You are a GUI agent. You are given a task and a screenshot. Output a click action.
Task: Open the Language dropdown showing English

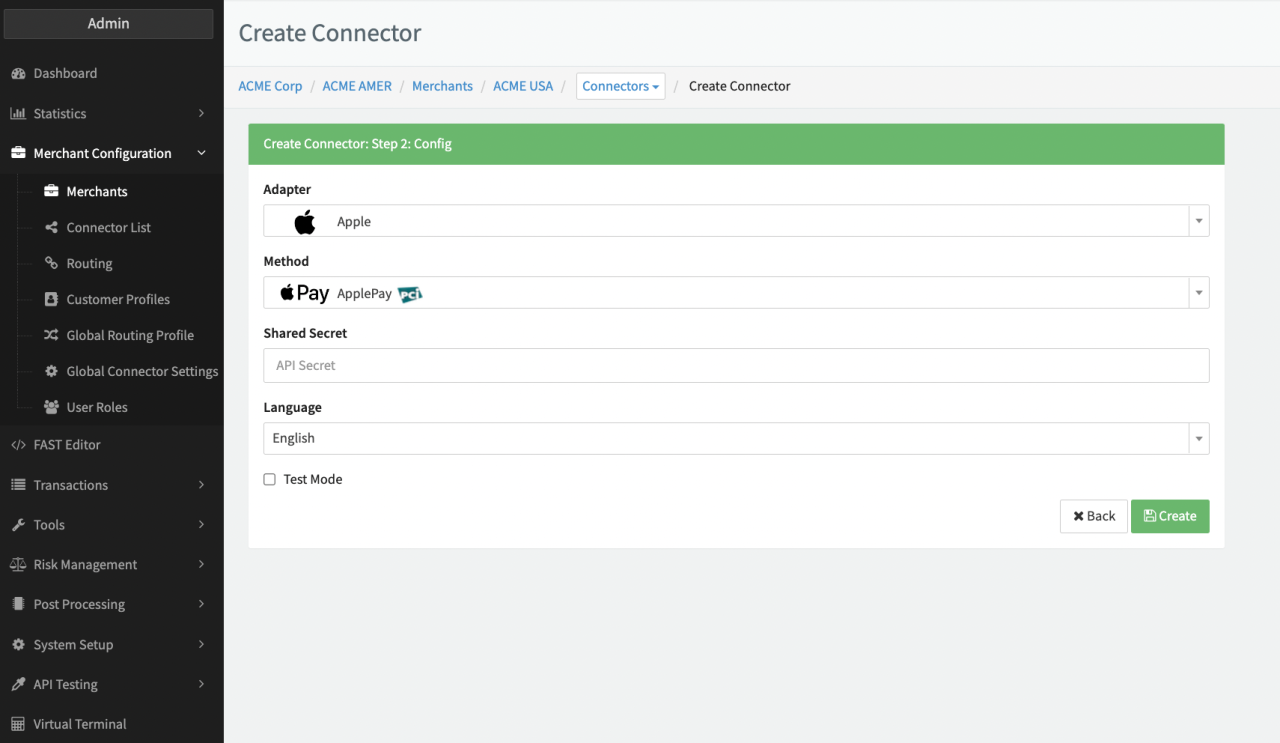(735, 438)
